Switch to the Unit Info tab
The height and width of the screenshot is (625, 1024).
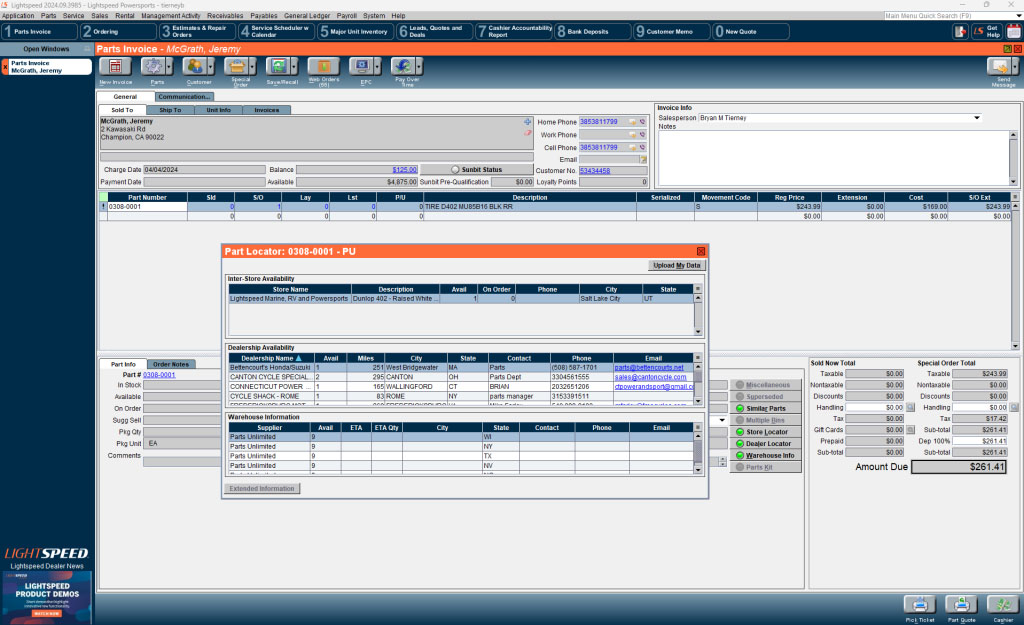(218, 110)
